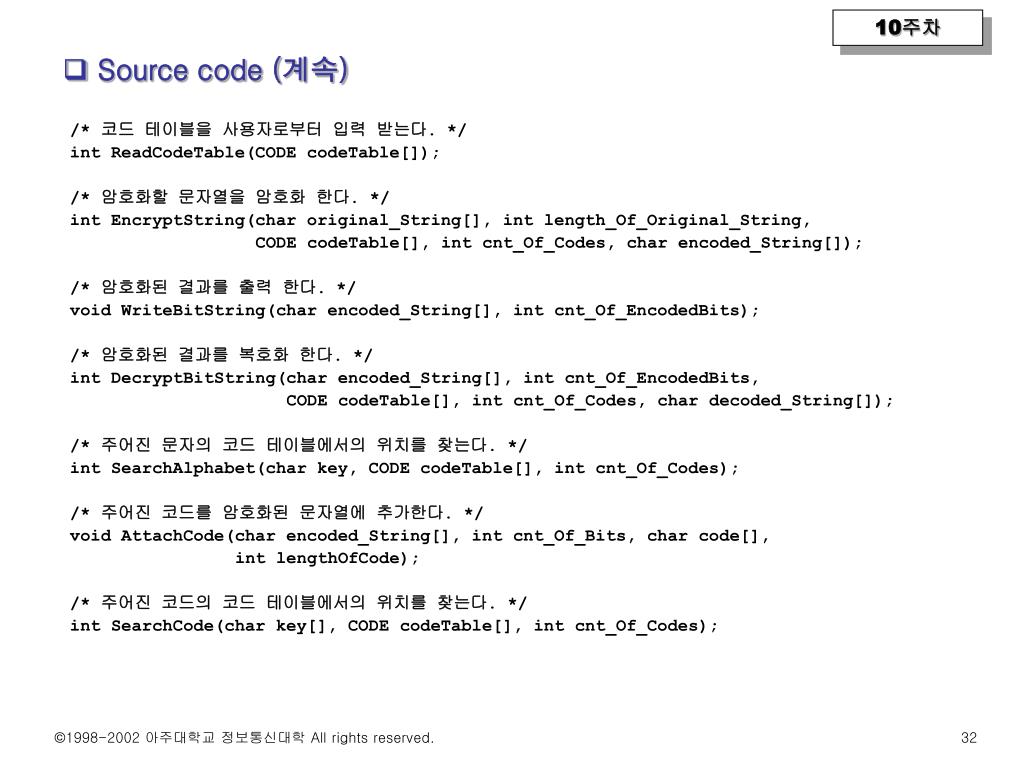Select the comment '암호화된 결과를 복호화 한다'
The height and width of the screenshot is (768, 1024).
(221, 355)
